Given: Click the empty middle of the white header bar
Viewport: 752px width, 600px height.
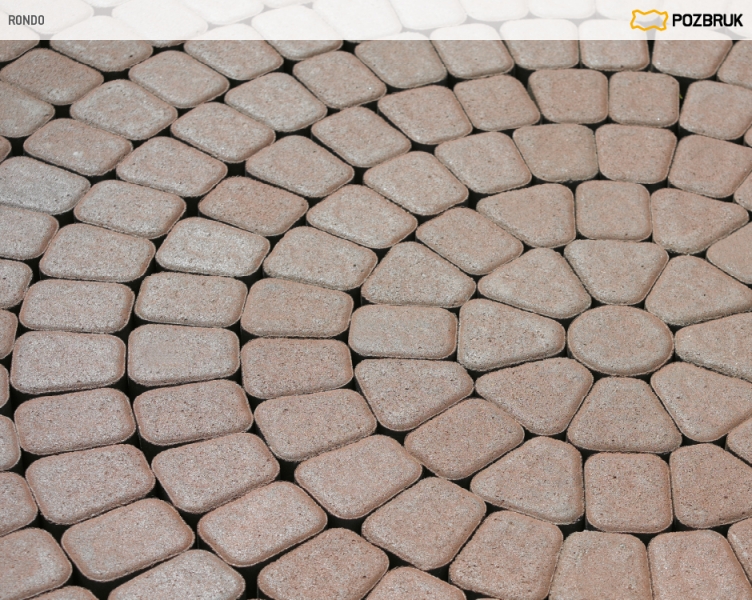Looking at the screenshot, I should click(x=330, y=20).
